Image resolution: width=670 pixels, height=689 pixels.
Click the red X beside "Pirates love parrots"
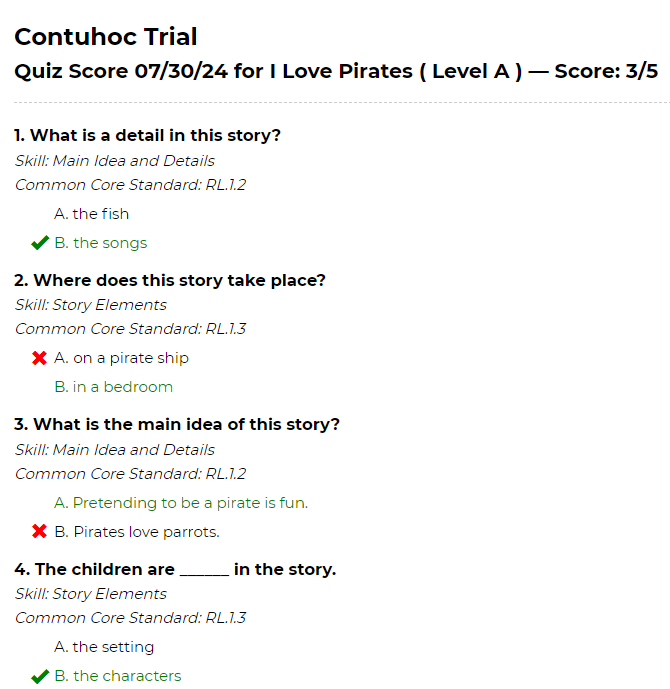click(40, 531)
